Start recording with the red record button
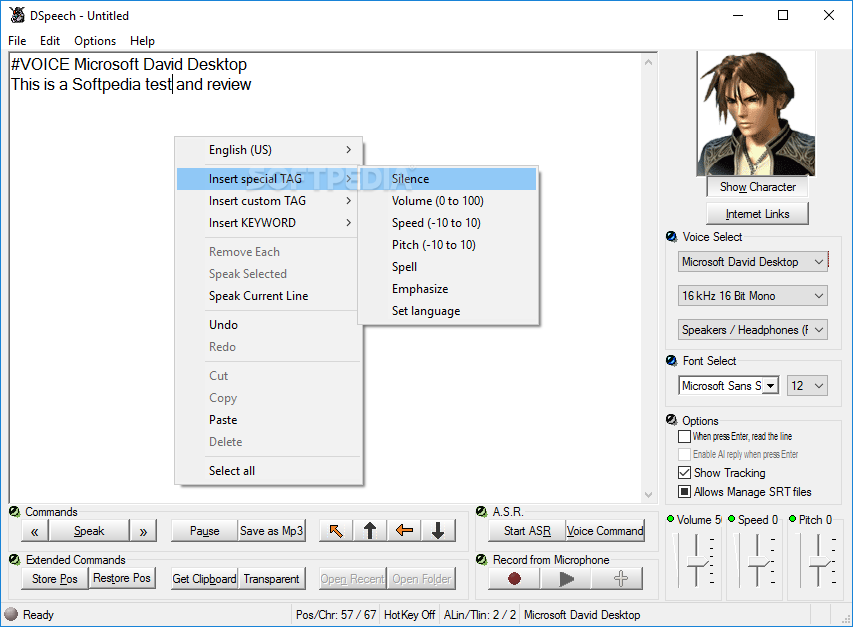The height and width of the screenshot is (627, 853). click(514, 579)
